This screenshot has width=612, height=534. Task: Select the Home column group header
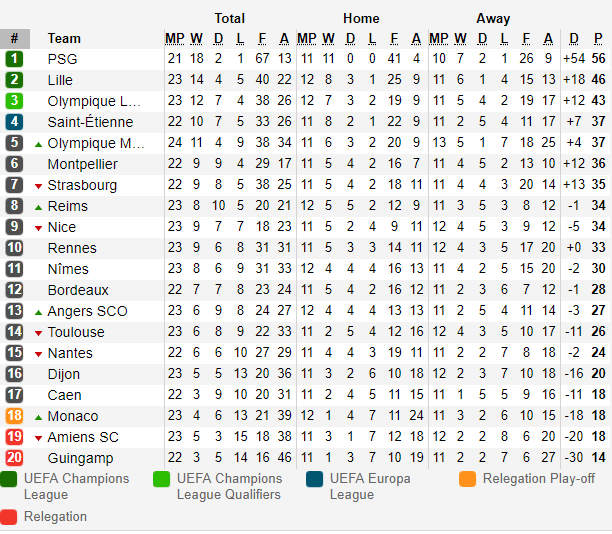[x=361, y=18]
